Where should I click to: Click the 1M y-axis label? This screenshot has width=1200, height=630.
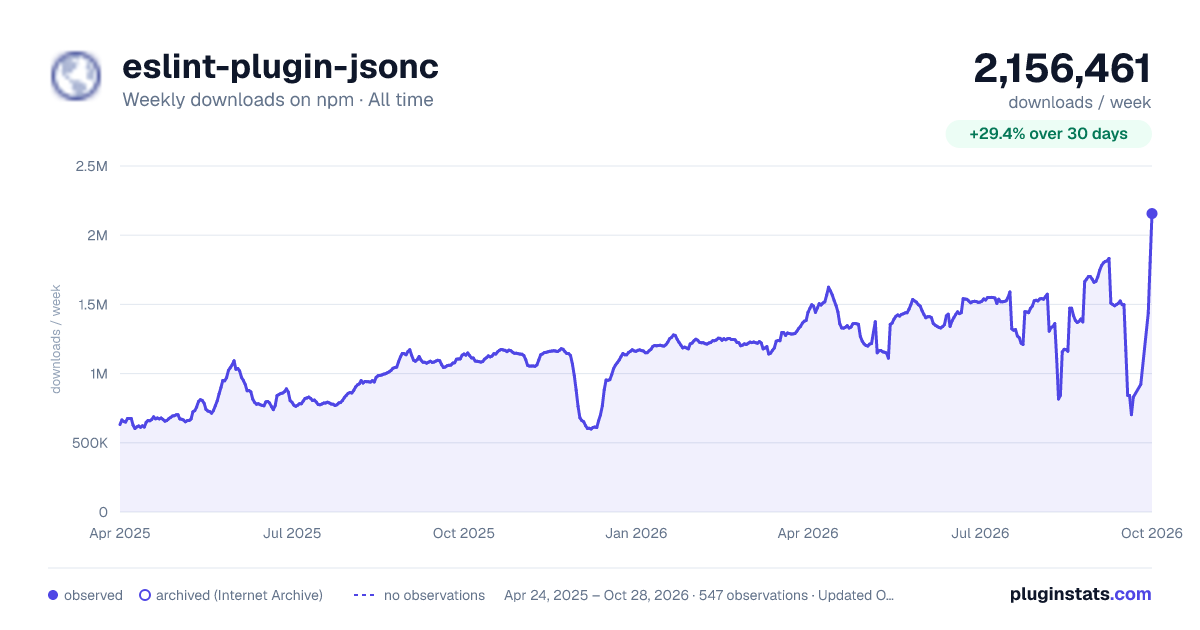pos(97,374)
